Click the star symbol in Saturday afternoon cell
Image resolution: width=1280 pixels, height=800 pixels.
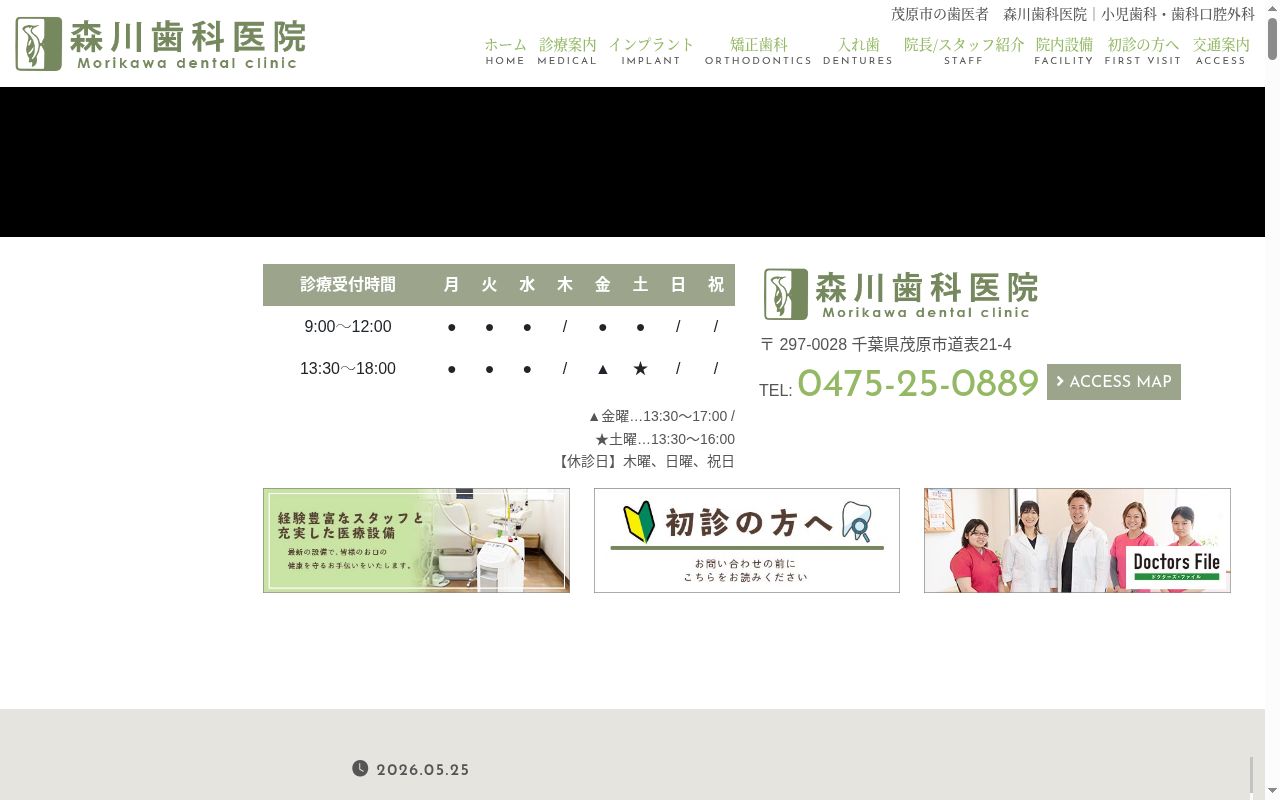[x=640, y=369]
